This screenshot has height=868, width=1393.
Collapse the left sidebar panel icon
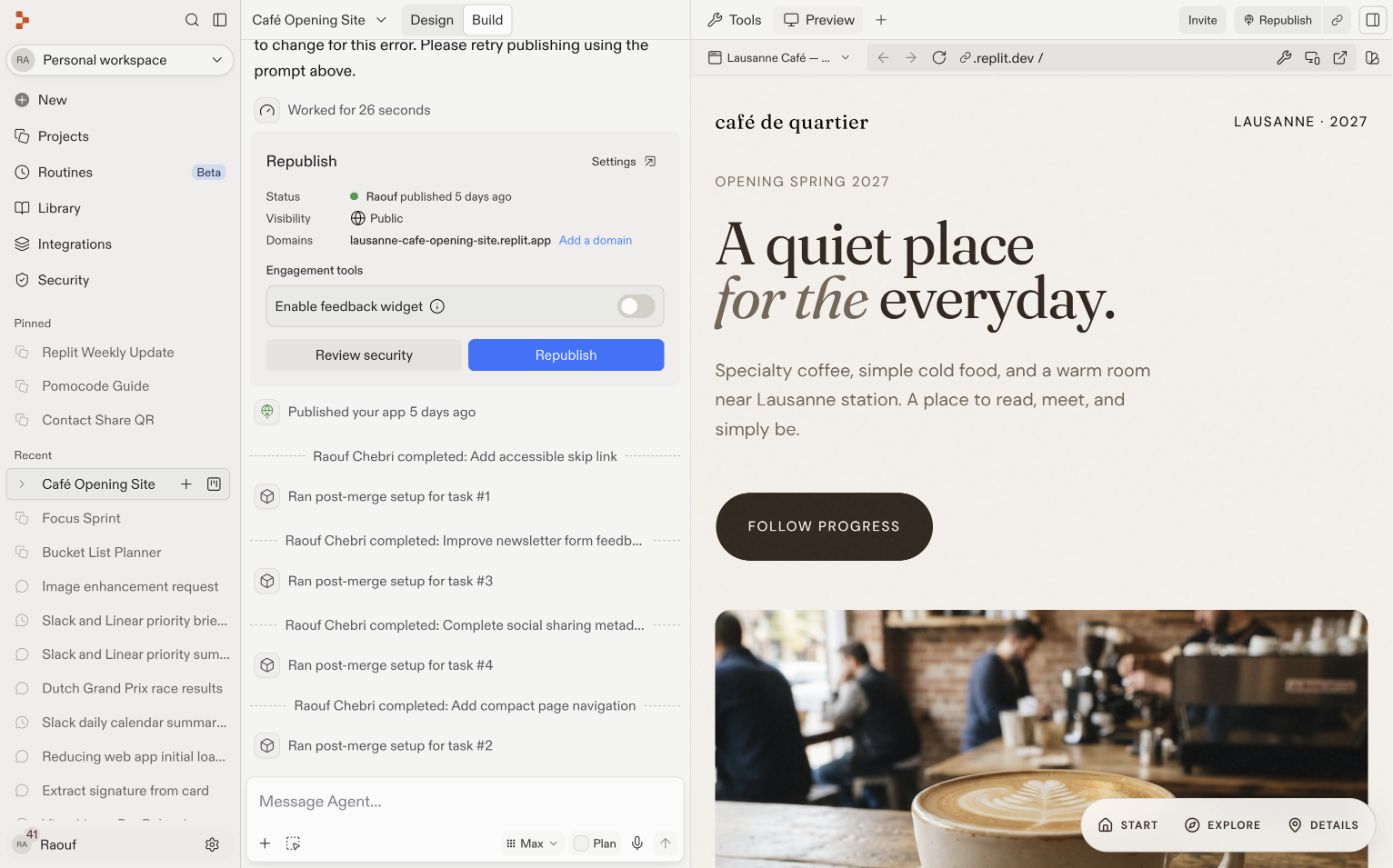[x=220, y=20]
